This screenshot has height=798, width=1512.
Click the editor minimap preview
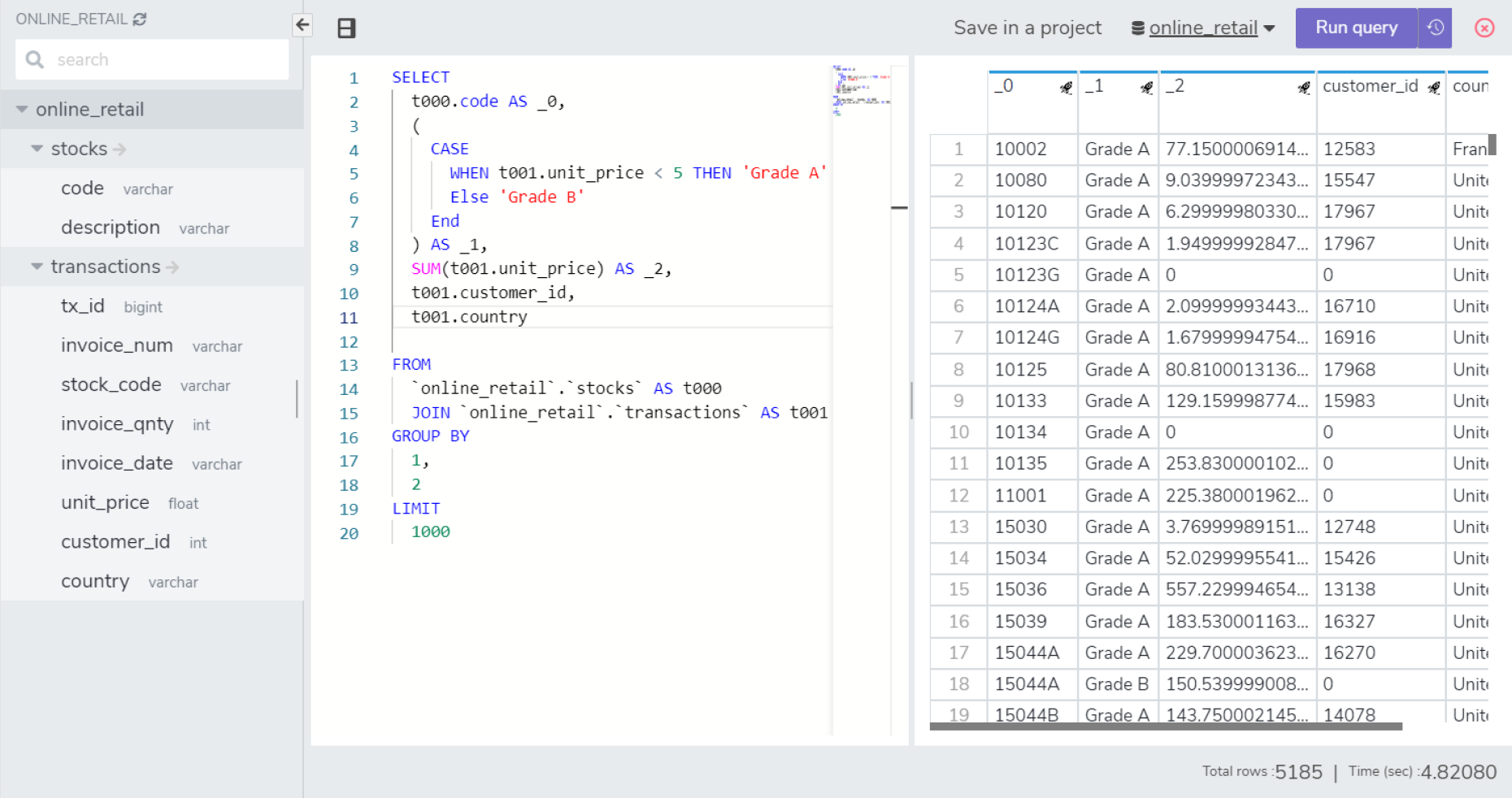[861, 89]
